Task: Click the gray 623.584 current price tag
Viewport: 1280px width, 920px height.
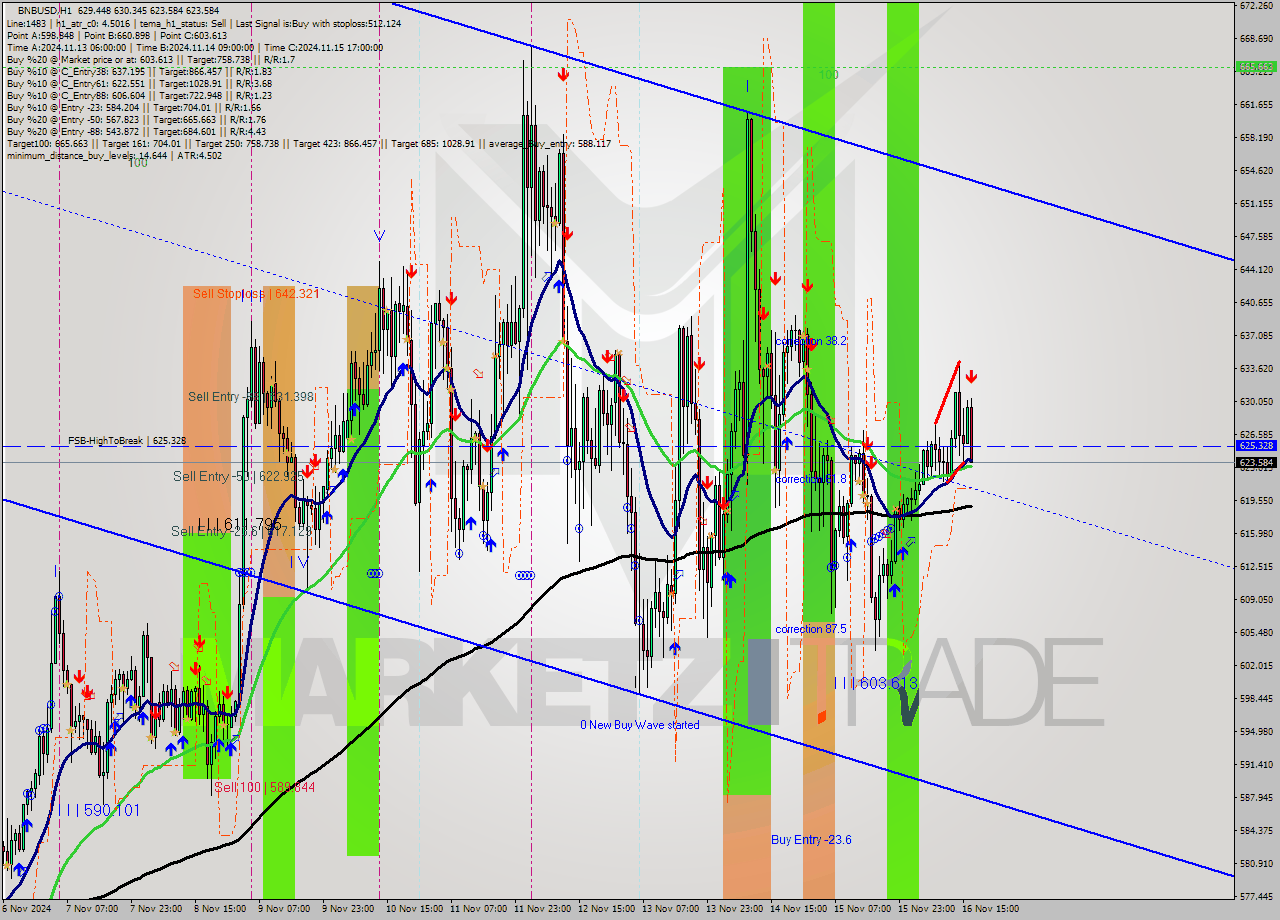Action: [1256, 463]
